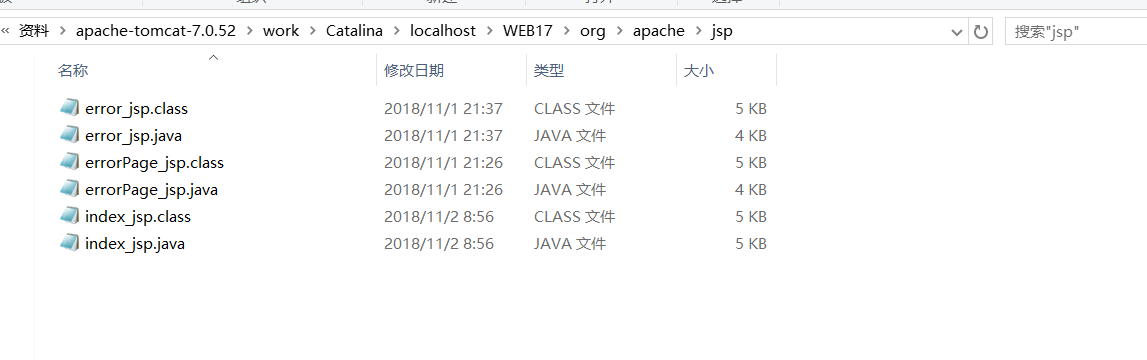The image size is (1147, 360).
Task: Select the index_jsp.java file icon
Action: click(x=69, y=244)
